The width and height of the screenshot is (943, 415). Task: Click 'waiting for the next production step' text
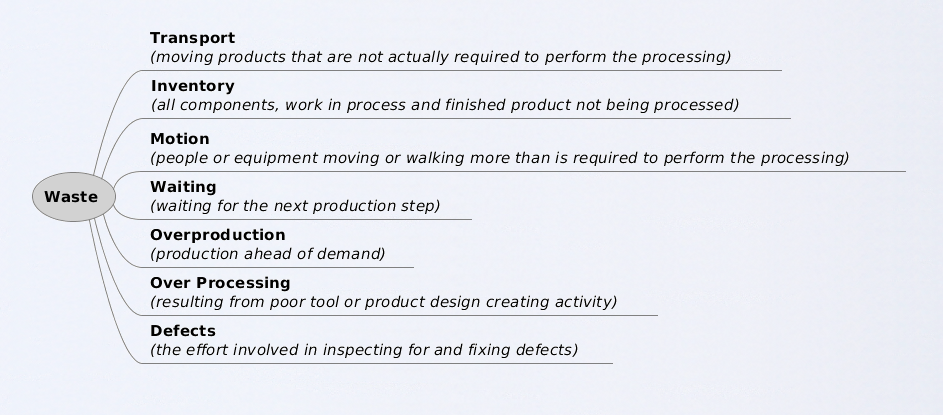click(295, 206)
